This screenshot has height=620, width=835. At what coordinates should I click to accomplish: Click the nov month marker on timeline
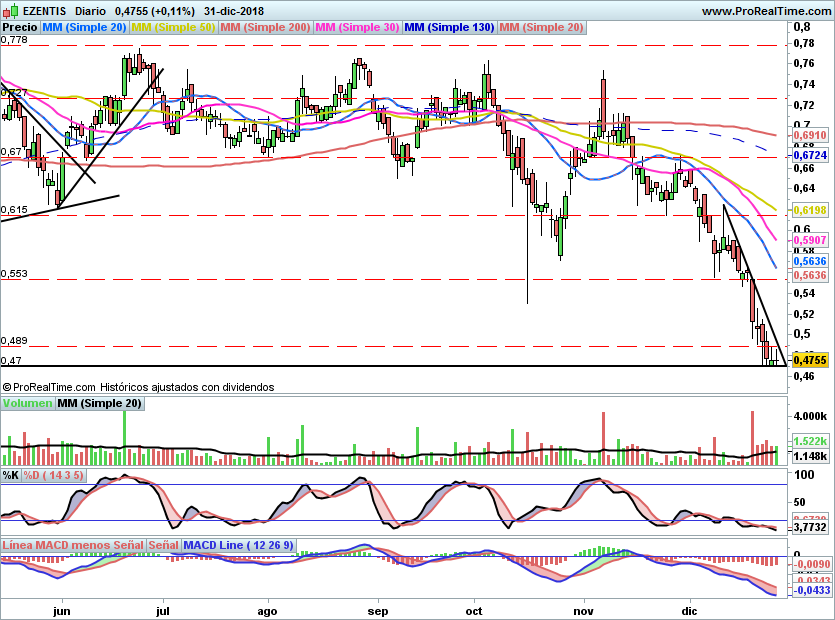583,611
